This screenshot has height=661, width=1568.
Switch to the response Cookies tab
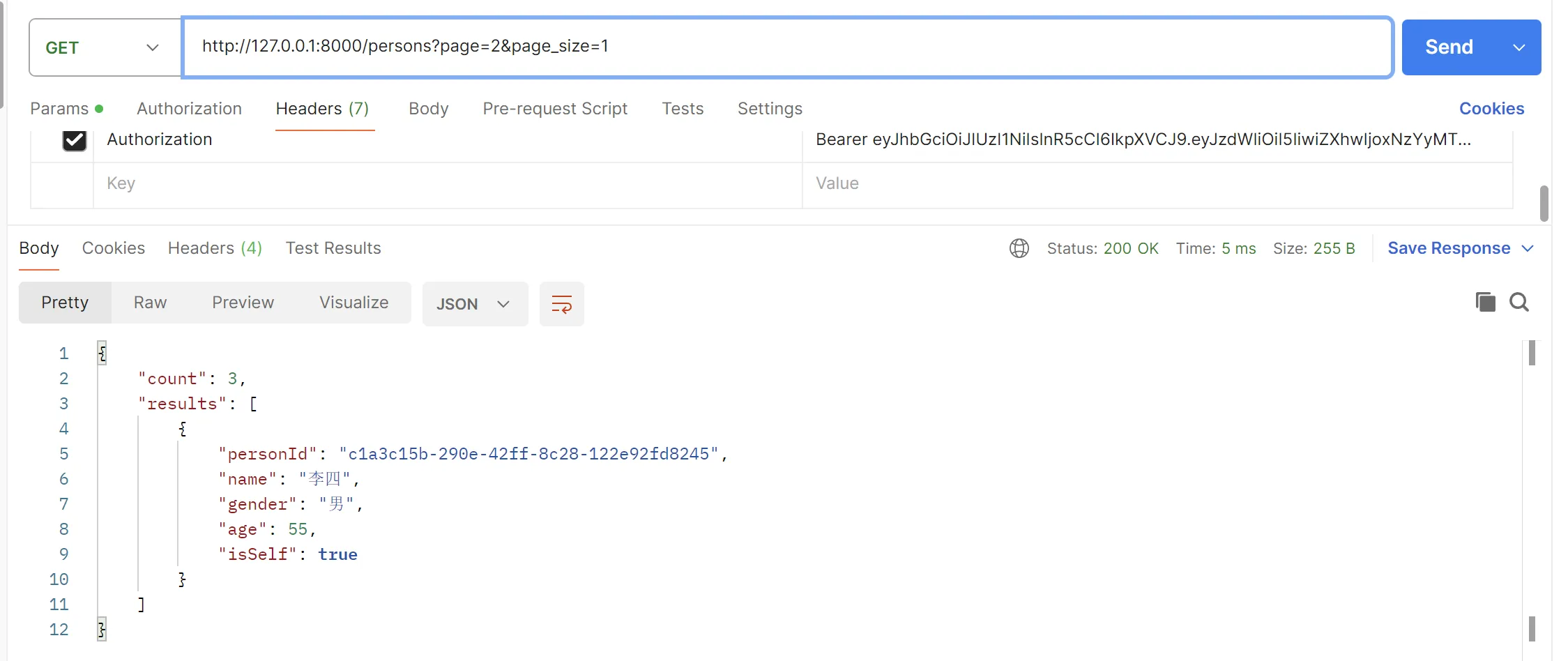click(114, 248)
